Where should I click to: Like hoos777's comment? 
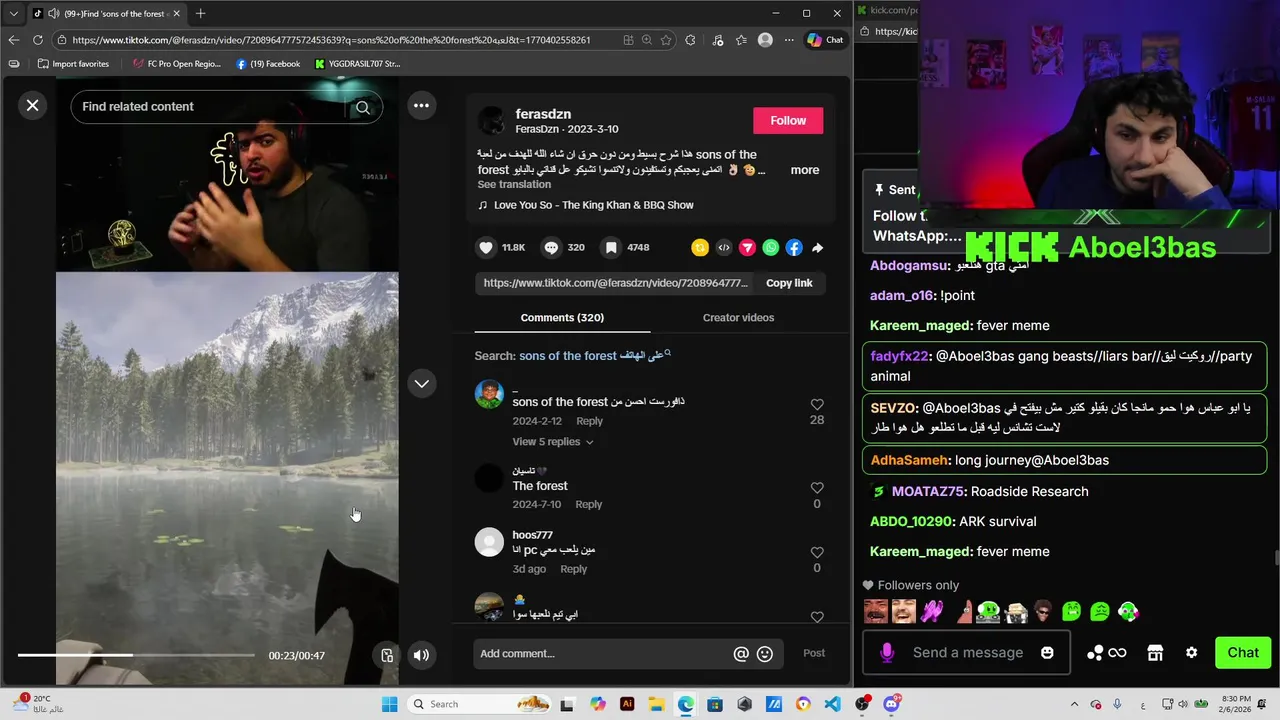tap(817, 552)
